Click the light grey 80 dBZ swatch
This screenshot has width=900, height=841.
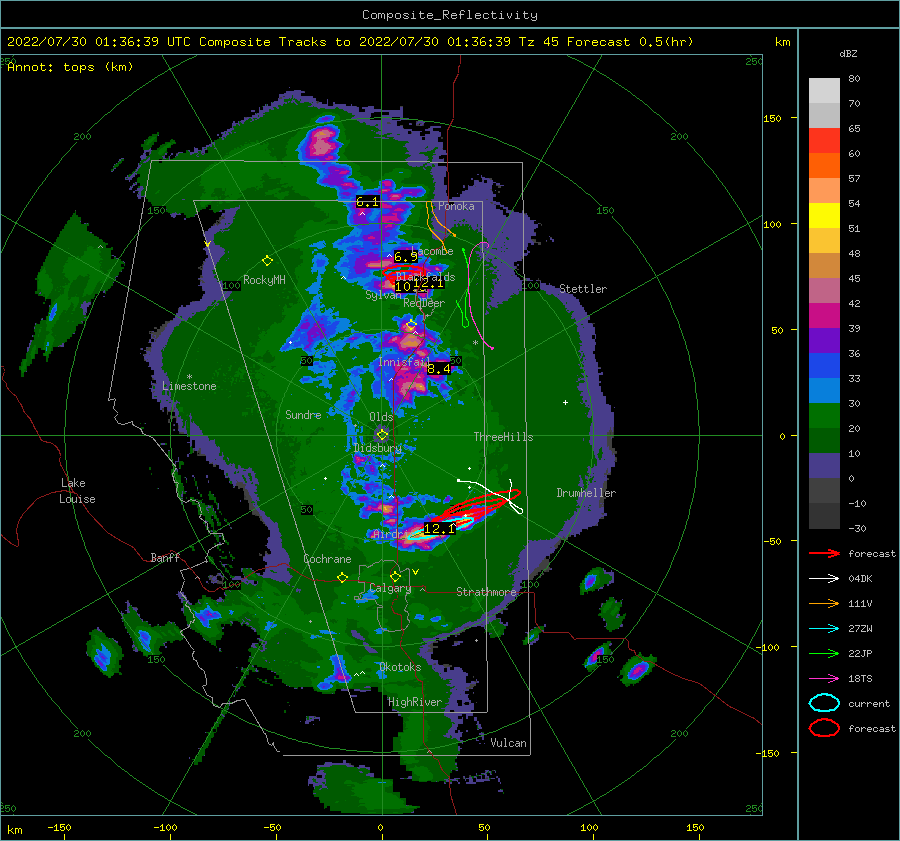pos(824,90)
